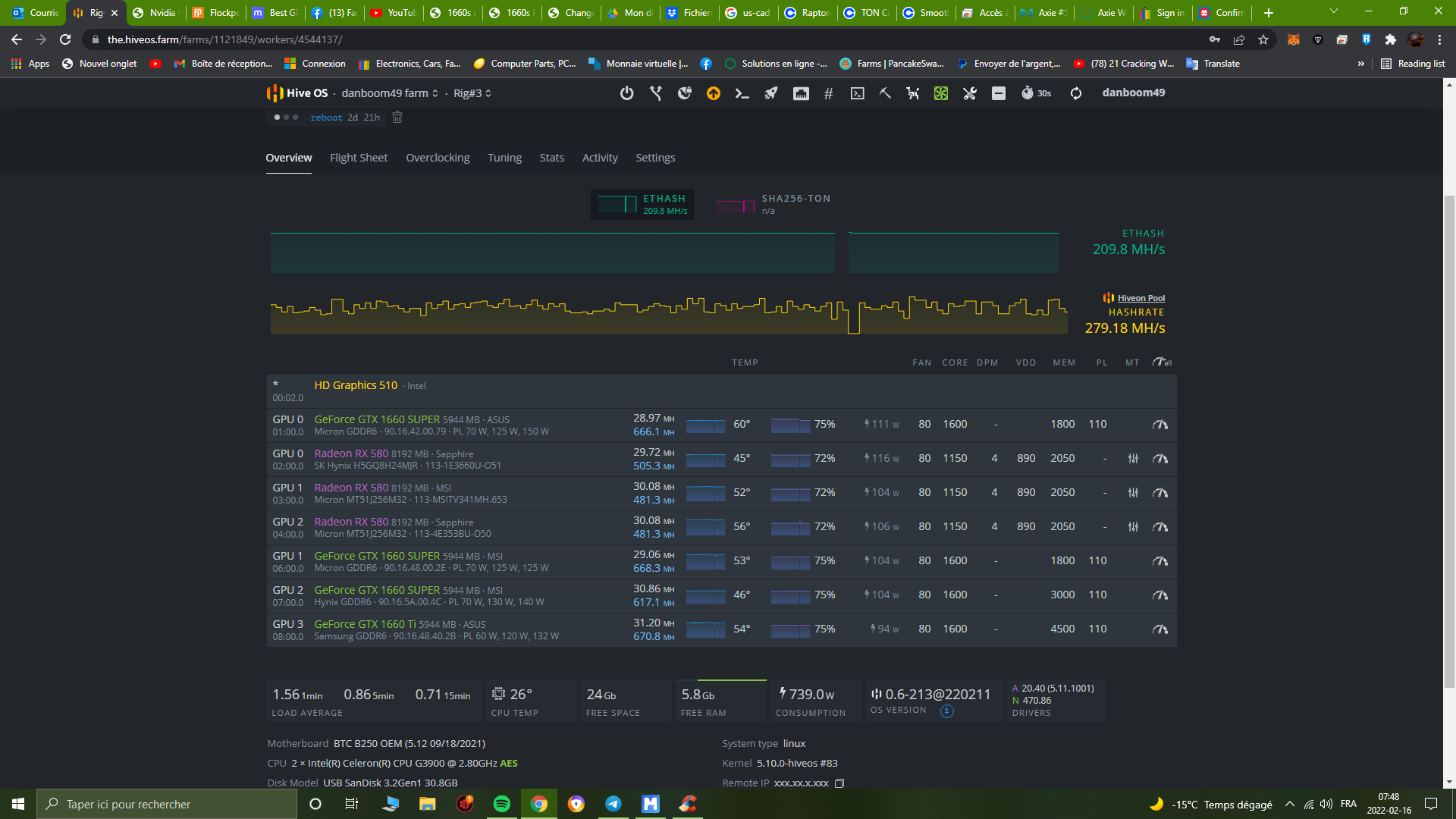
Task: Click the yellow Hiveon hashrate chart
Action: pos(669,313)
